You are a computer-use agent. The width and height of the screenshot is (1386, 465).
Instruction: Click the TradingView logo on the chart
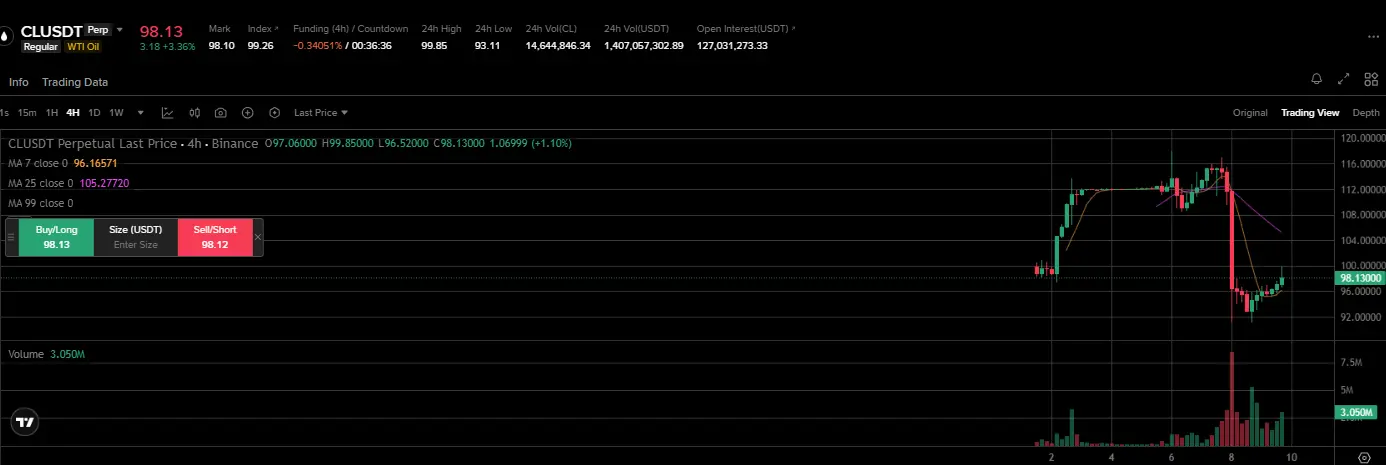[x=26, y=423]
